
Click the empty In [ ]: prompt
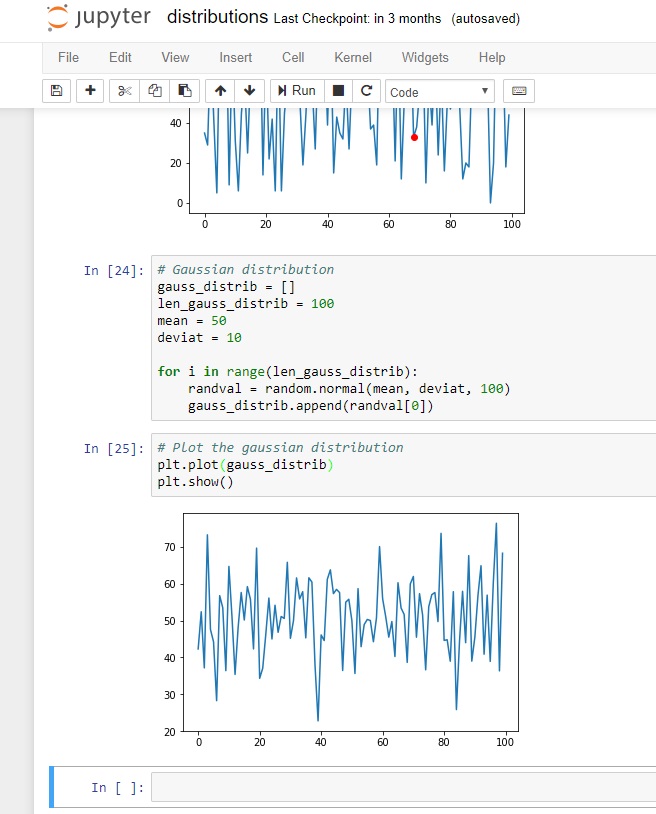coord(118,788)
